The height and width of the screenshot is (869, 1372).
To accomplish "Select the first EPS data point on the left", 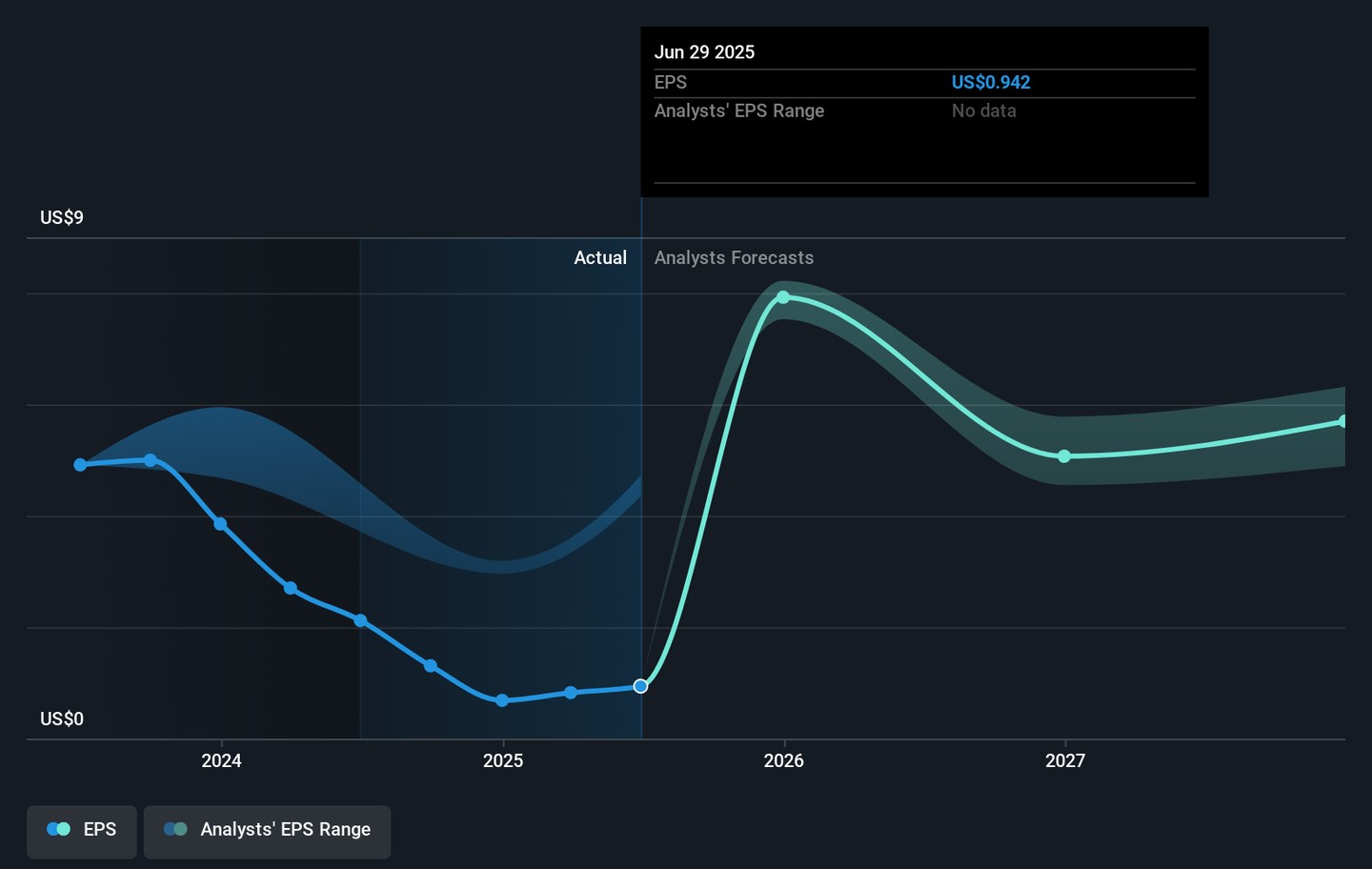I will pyautogui.click(x=81, y=465).
